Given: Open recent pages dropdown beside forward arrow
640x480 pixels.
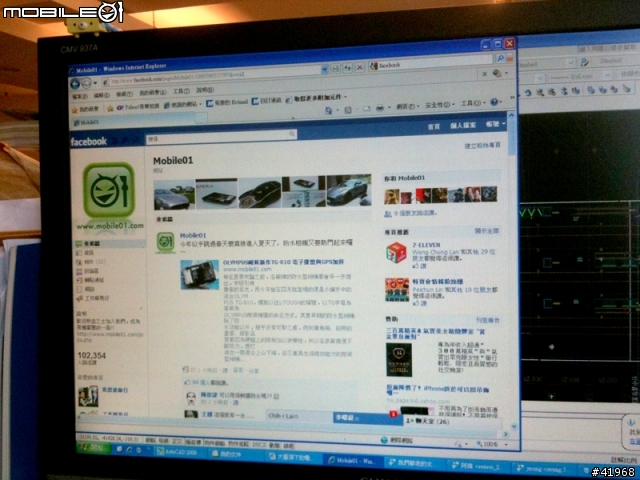Looking at the screenshot, I should pyautogui.click(x=95, y=83).
